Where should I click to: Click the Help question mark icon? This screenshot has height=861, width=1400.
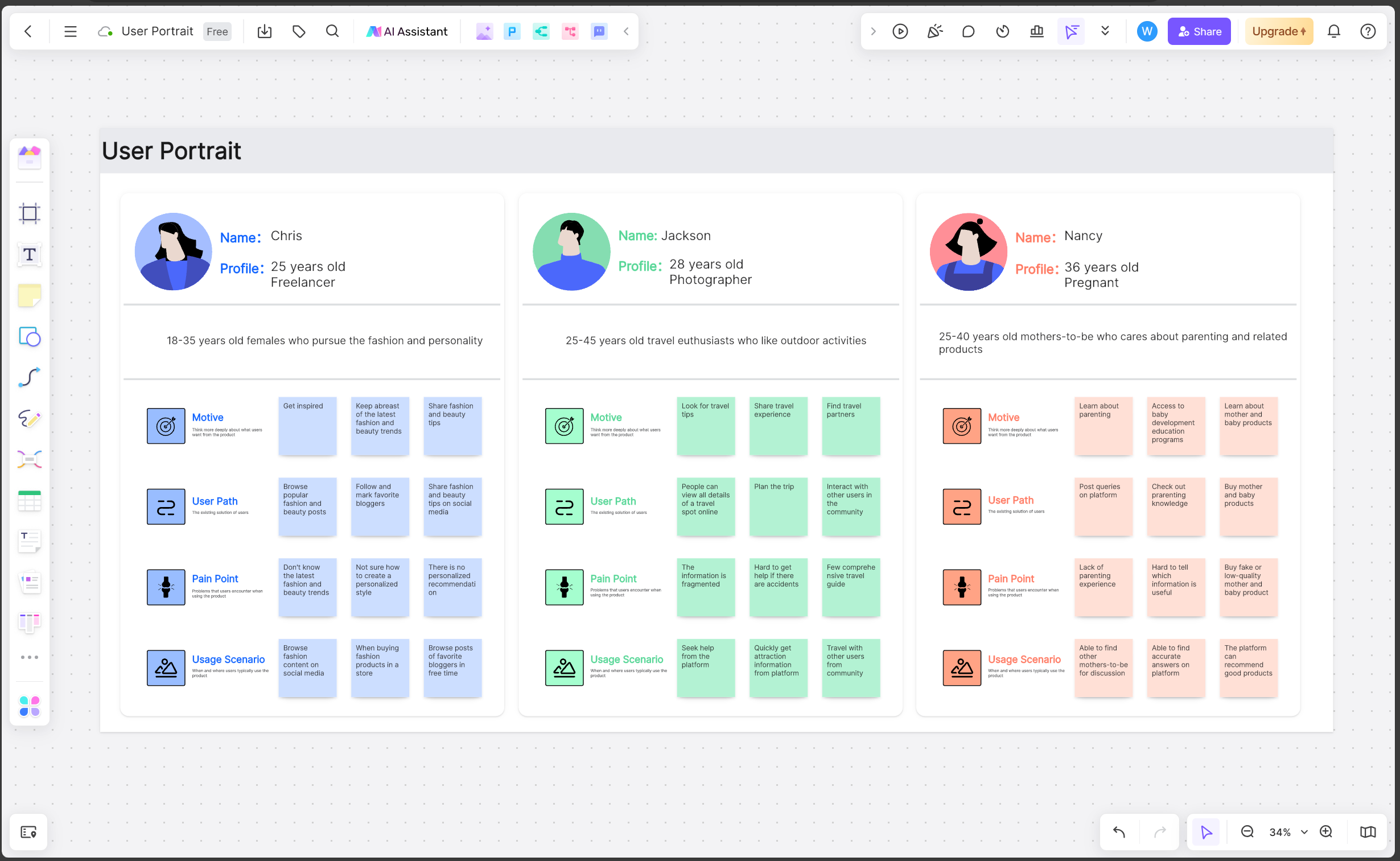click(1368, 31)
